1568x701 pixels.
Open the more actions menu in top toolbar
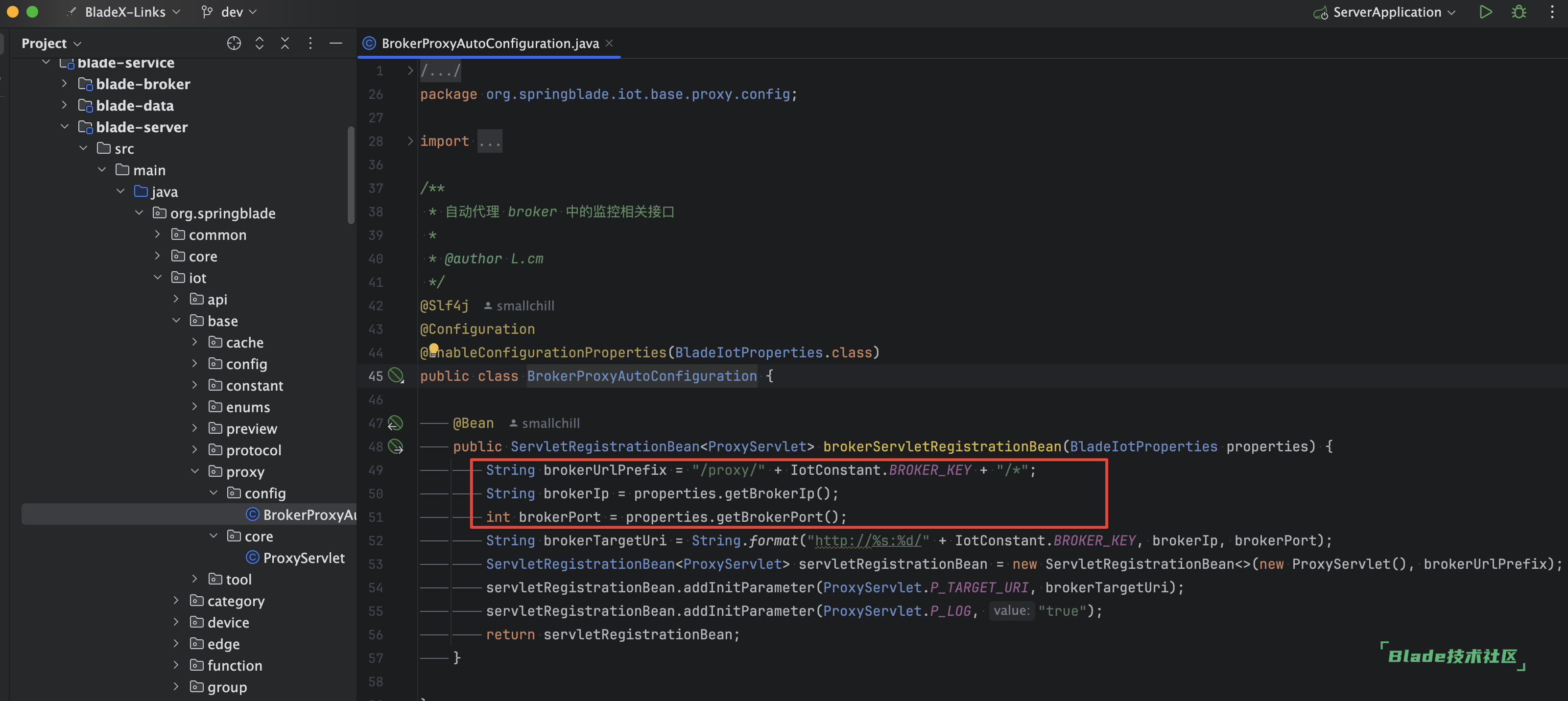pos(1552,12)
